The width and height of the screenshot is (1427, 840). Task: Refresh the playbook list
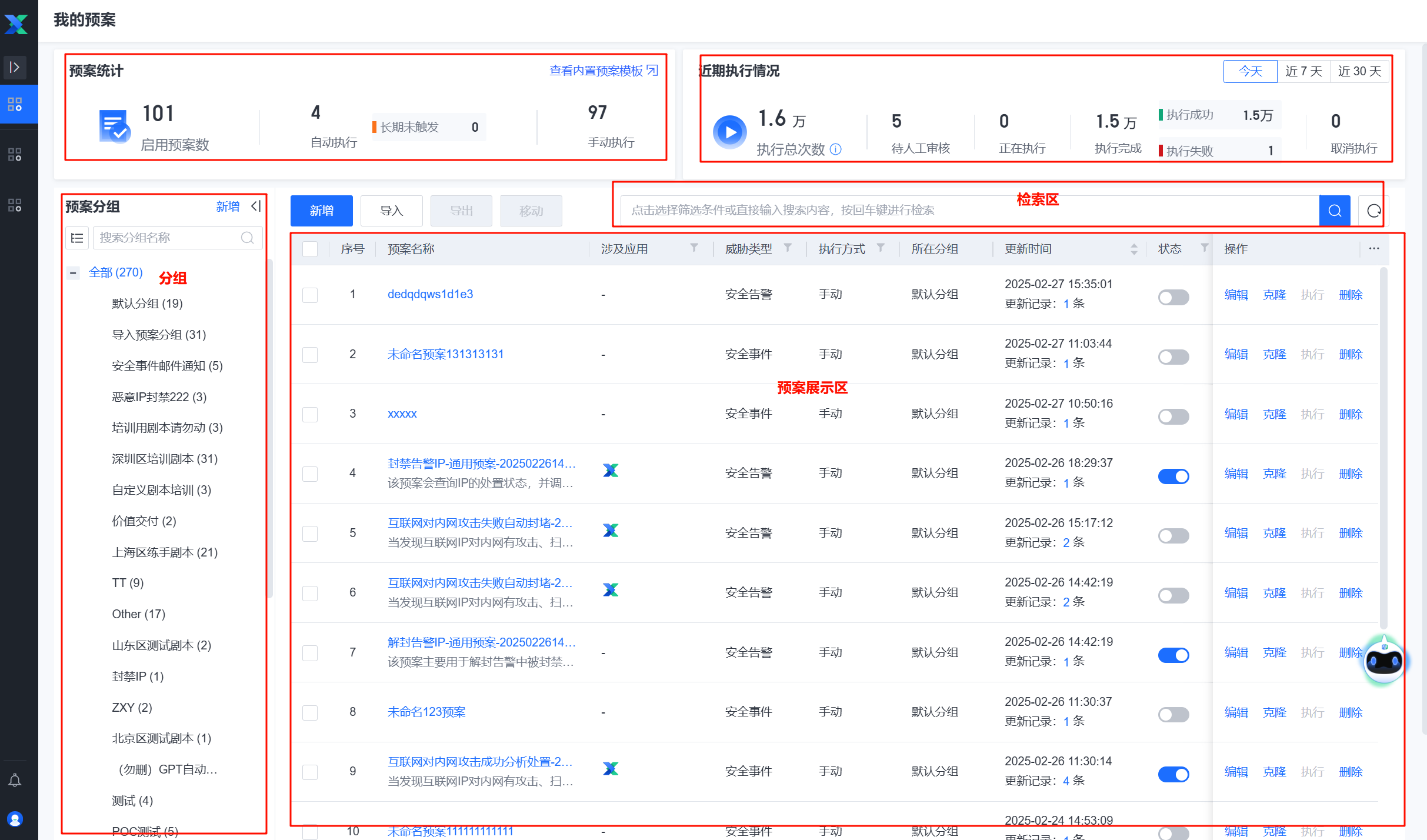pos(1373,211)
